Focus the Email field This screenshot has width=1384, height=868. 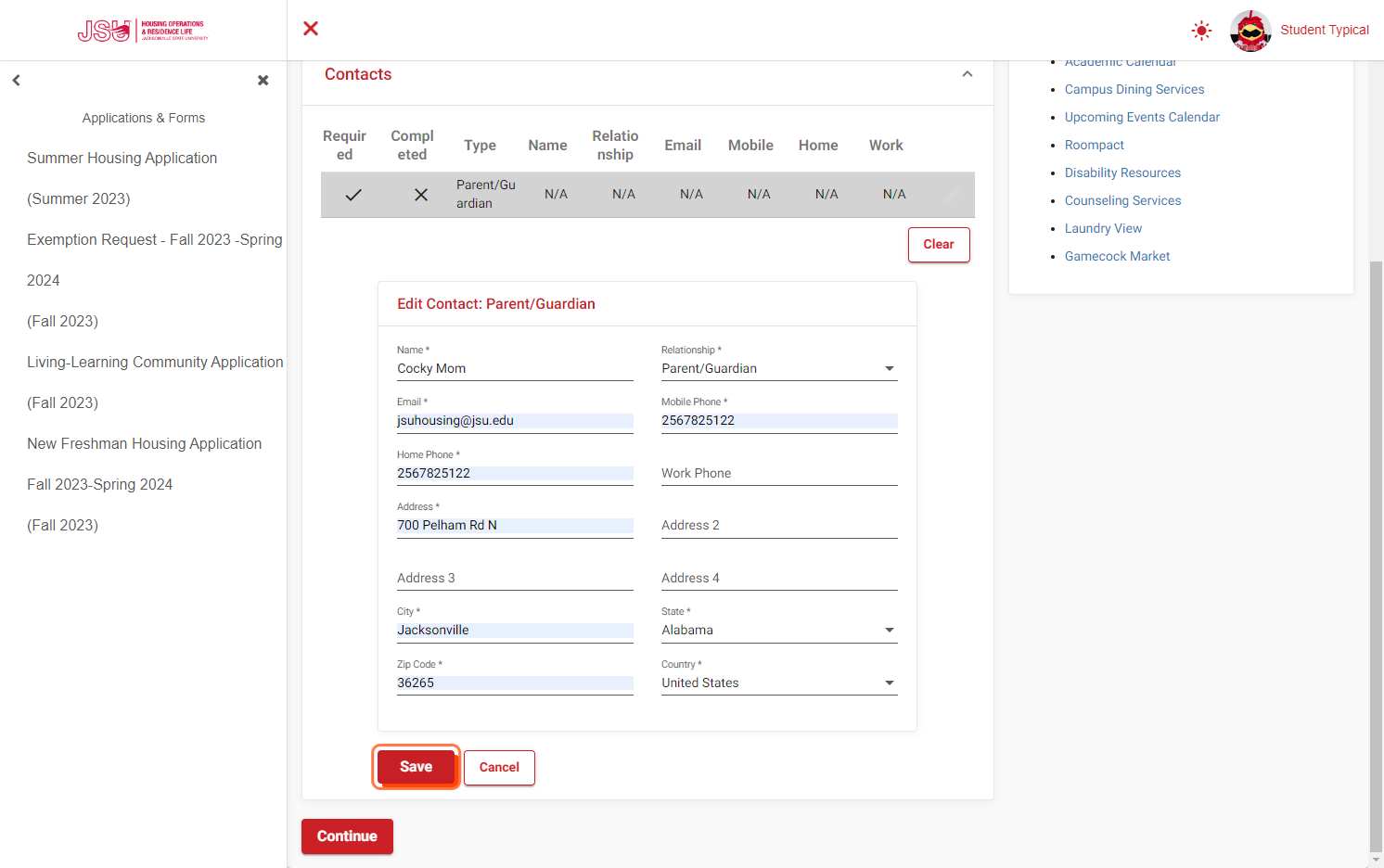(515, 421)
